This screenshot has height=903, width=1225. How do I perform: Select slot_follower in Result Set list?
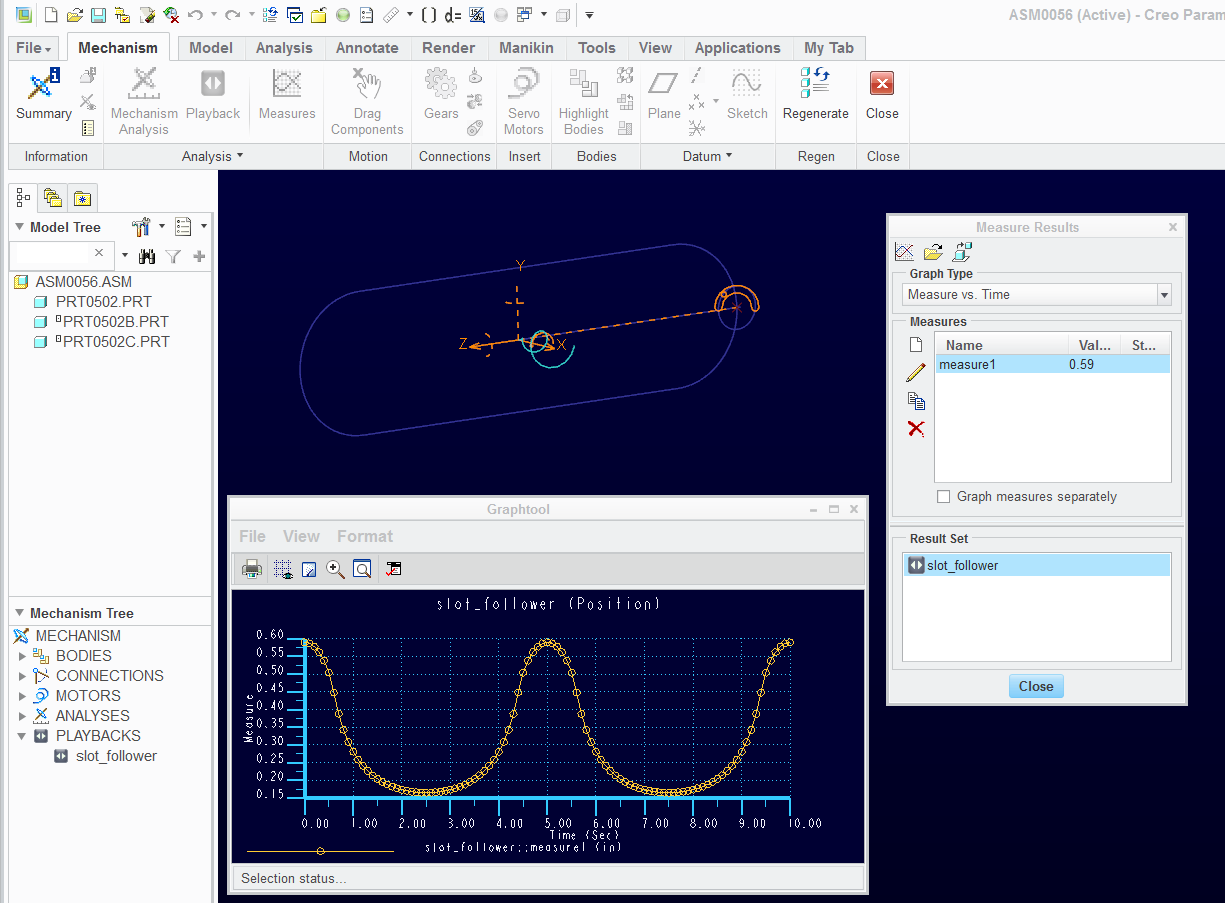(x=1036, y=565)
